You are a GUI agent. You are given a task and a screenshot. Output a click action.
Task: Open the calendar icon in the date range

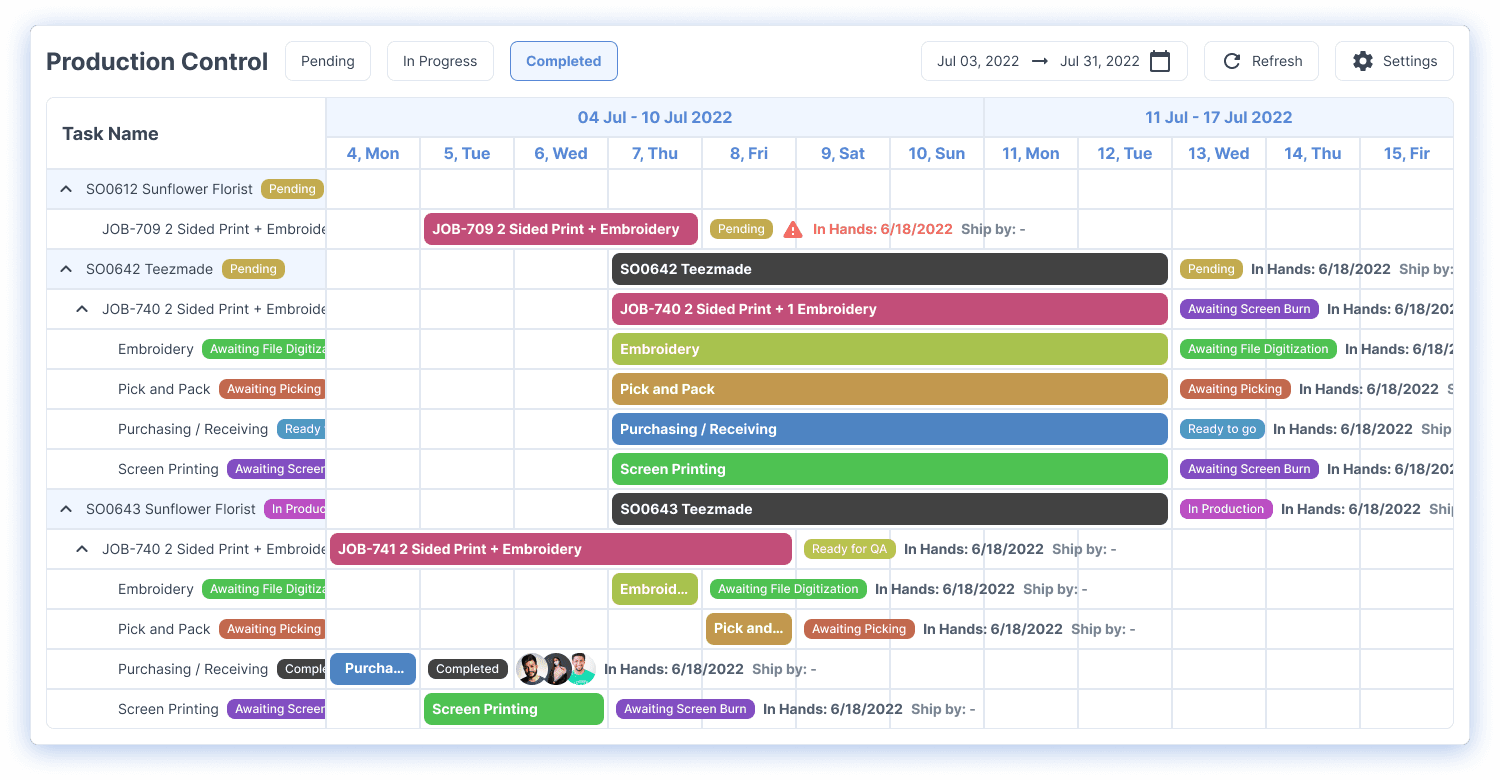[x=1160, y=61]
